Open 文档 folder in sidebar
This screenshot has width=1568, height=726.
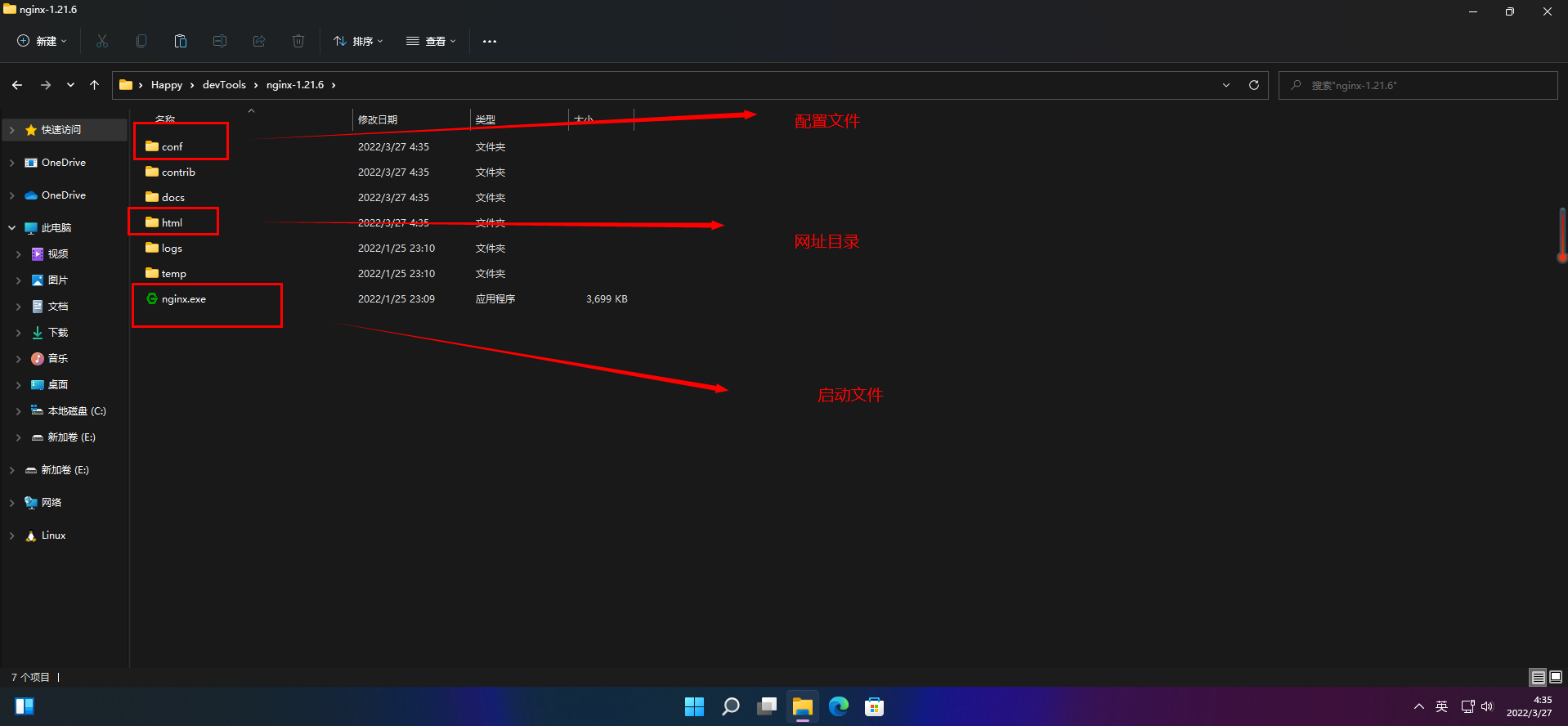click(58, 307)
